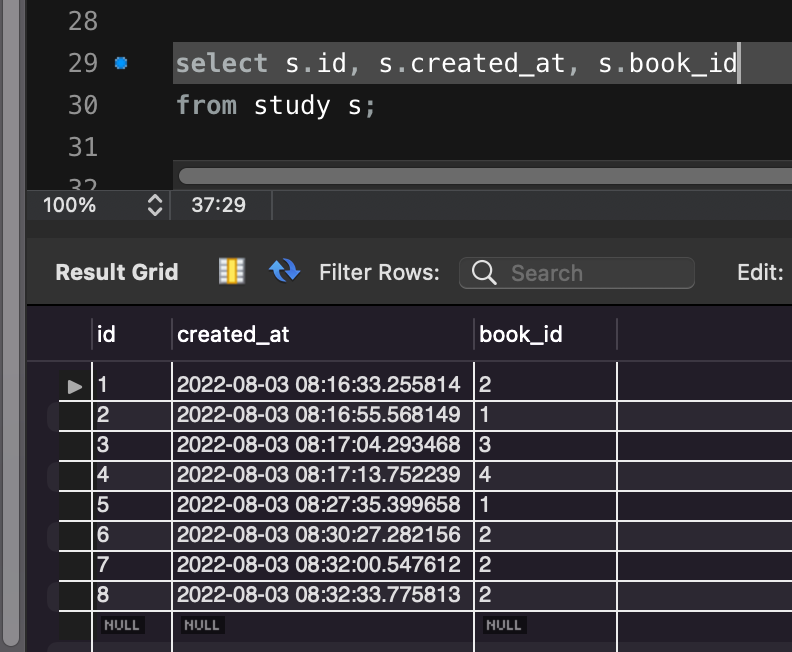Select the id cell with value 3

point(132,445)
